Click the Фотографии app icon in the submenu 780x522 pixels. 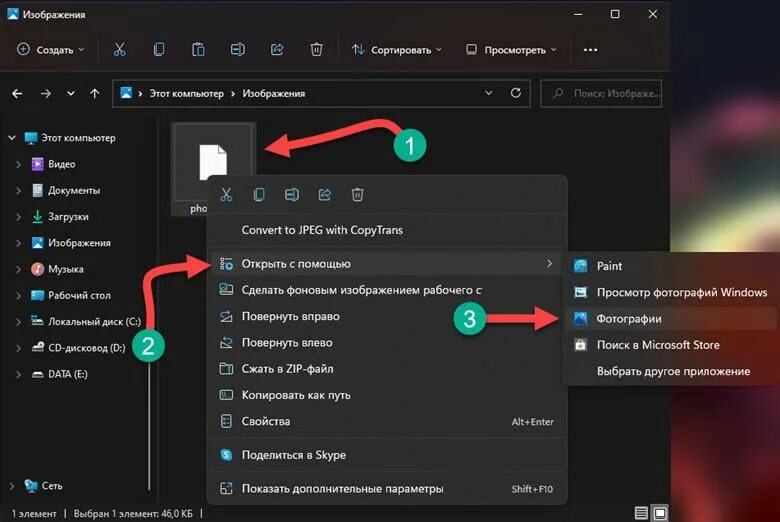581,318
